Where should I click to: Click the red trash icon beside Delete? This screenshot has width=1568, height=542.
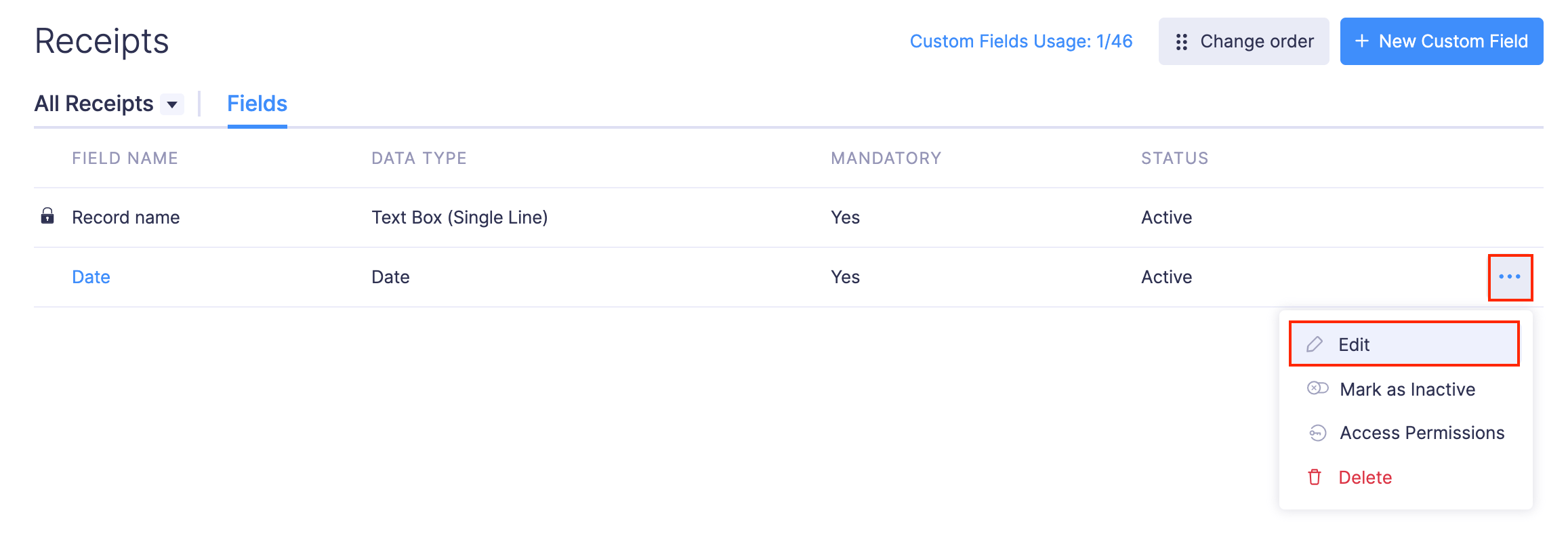1315,478
